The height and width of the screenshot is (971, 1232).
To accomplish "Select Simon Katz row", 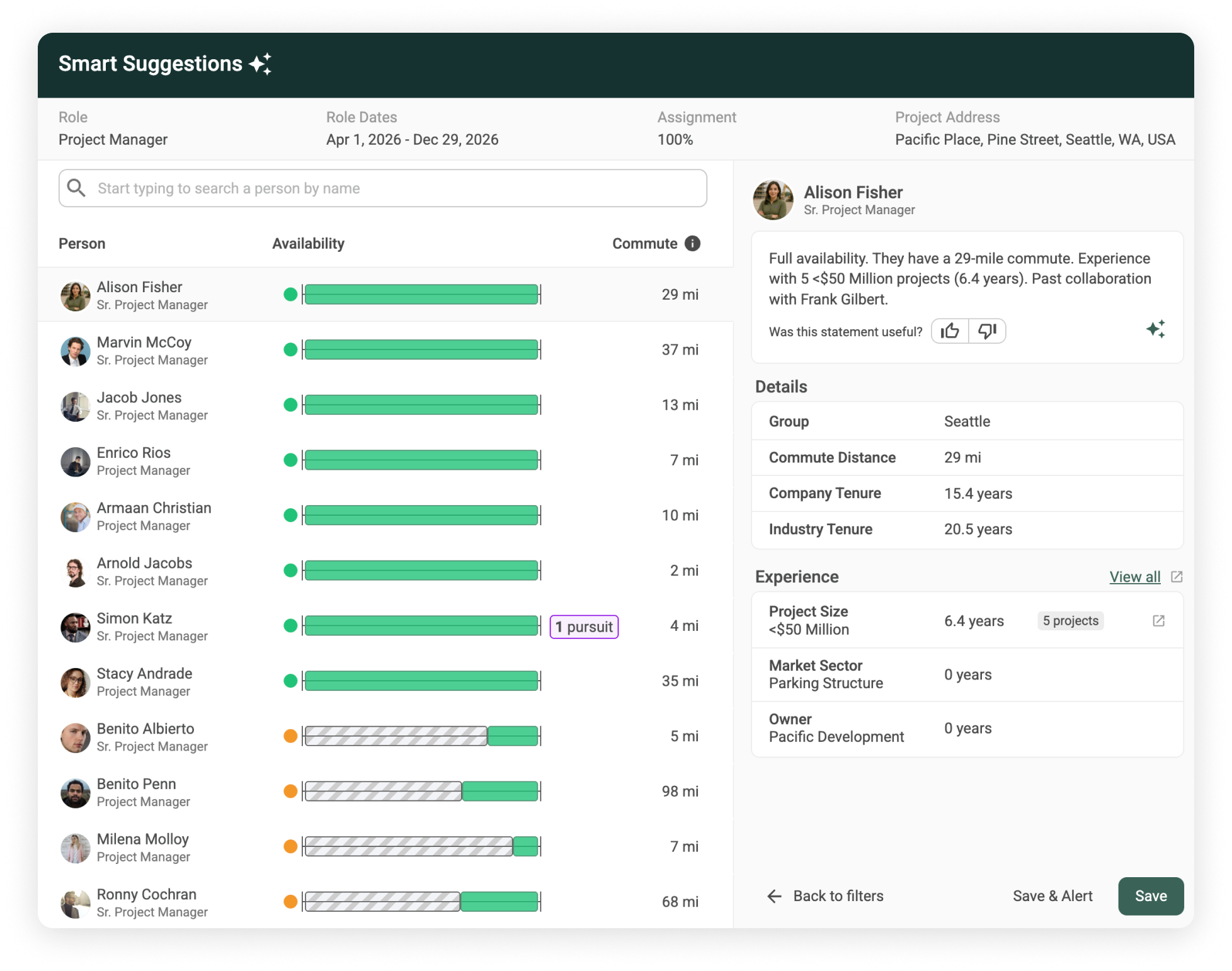I will point(134,618).
